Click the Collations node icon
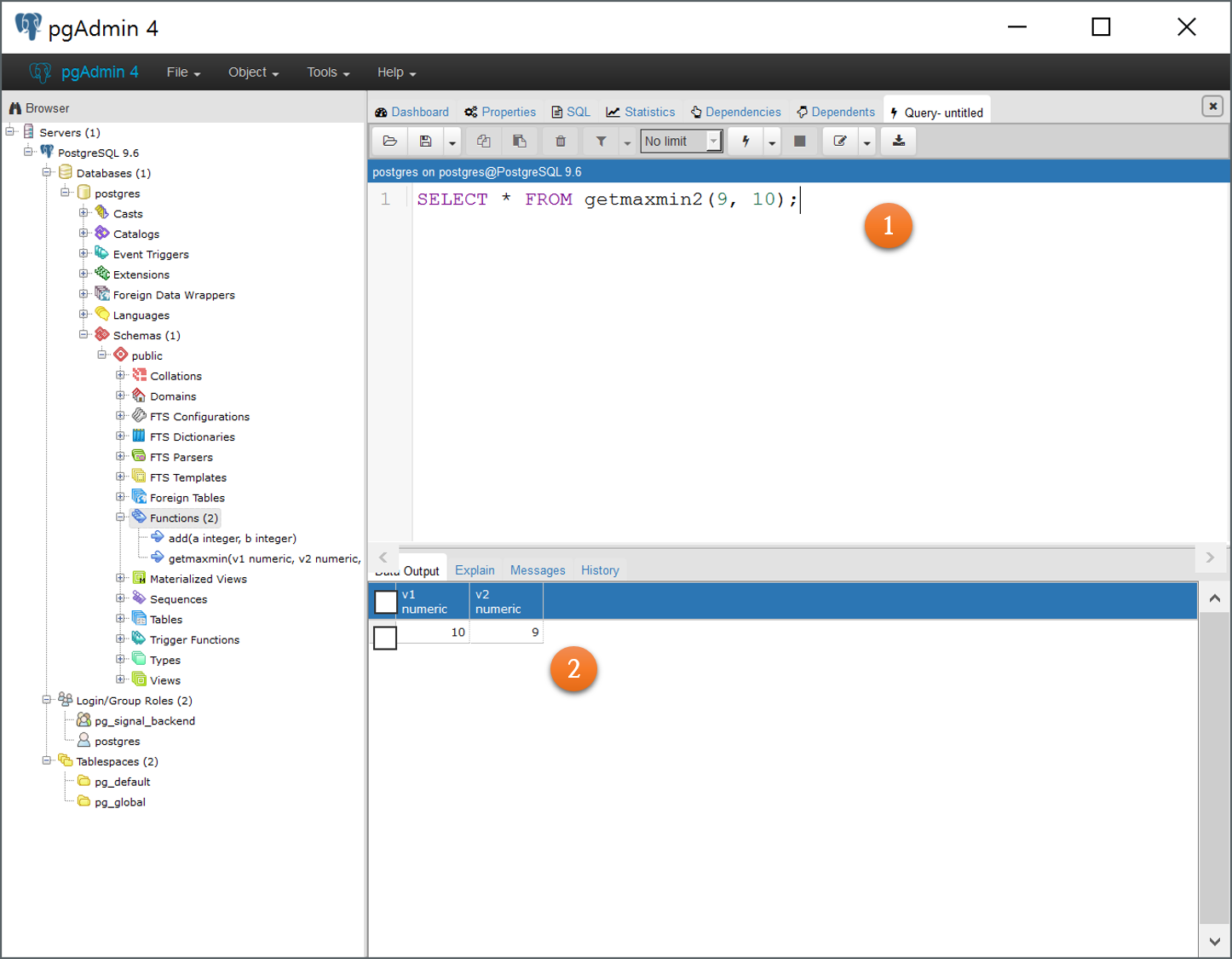 tap(140, 375)
